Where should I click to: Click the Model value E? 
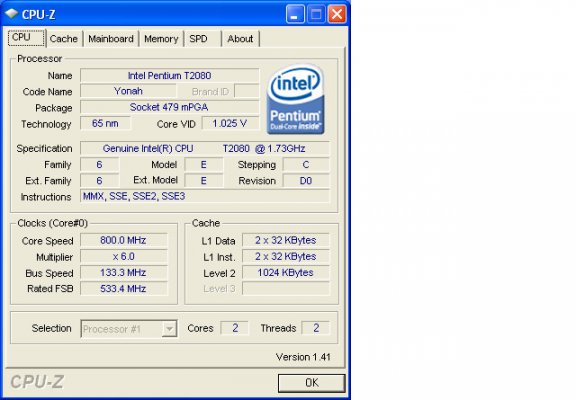pos(204,165)
